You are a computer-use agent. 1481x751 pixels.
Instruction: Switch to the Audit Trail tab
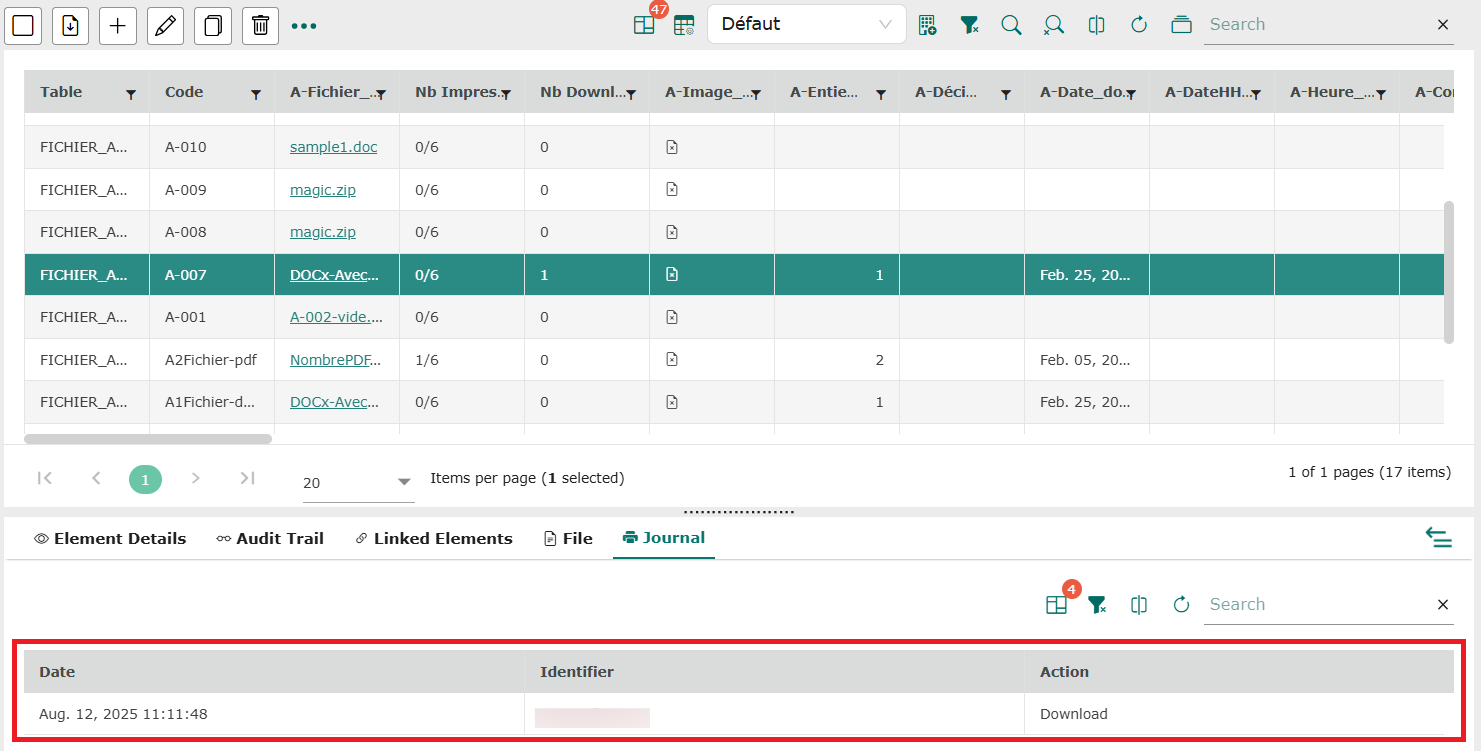(270, 538)
